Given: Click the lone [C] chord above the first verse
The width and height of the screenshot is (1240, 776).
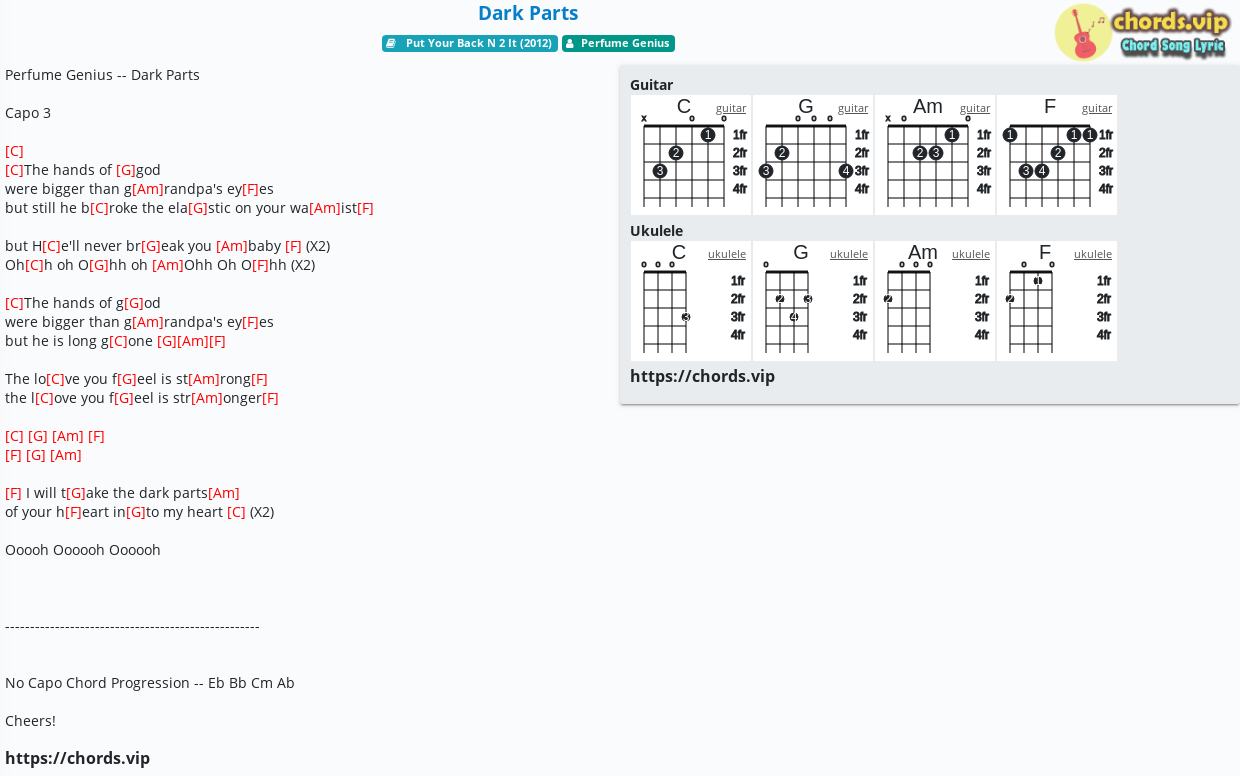Looking at the screenshot, I should [14, 151].
